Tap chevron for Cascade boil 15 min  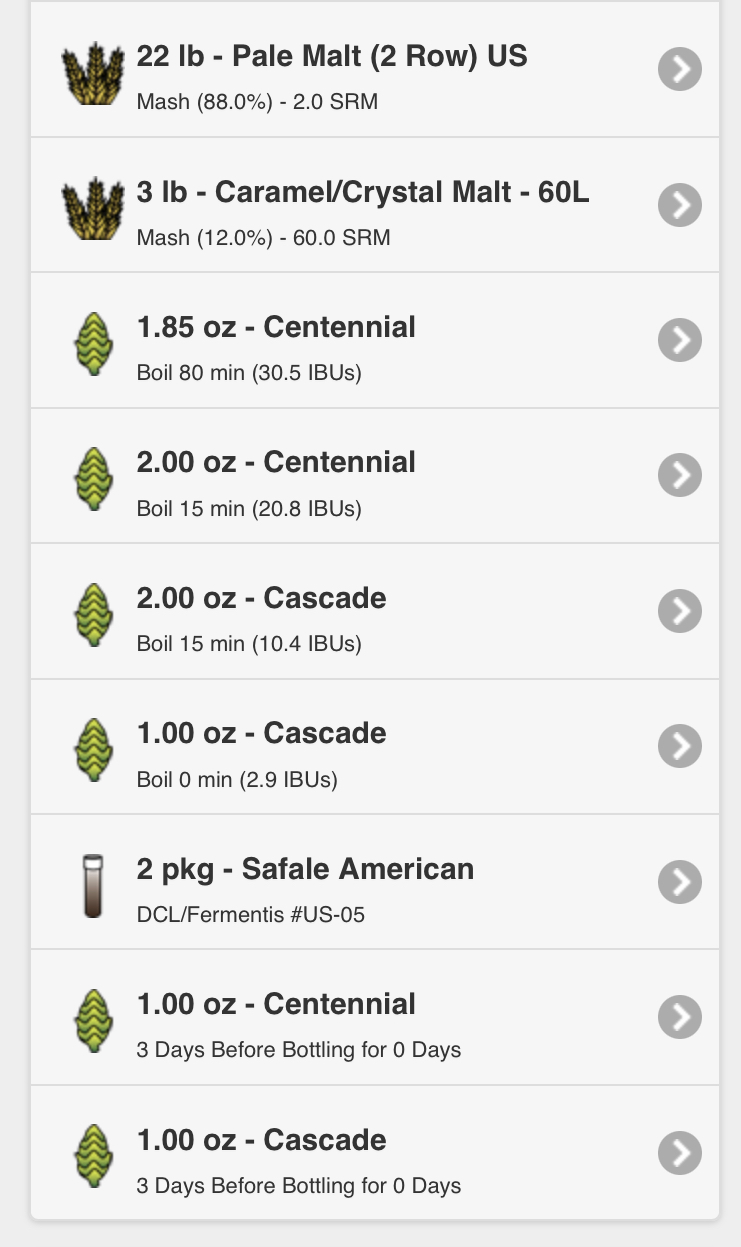point(680,612)
